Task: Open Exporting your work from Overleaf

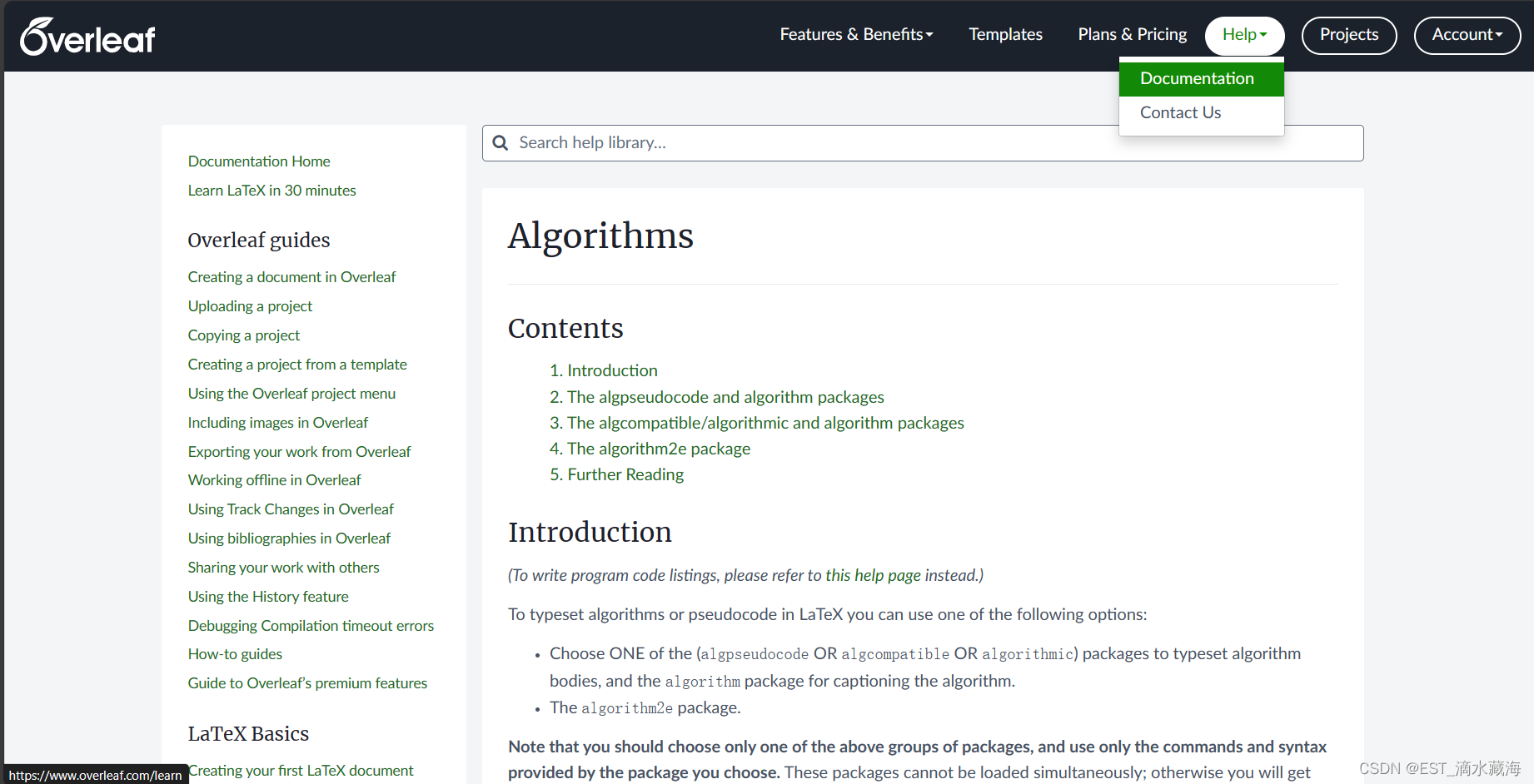Action: (x=300, y=452)
